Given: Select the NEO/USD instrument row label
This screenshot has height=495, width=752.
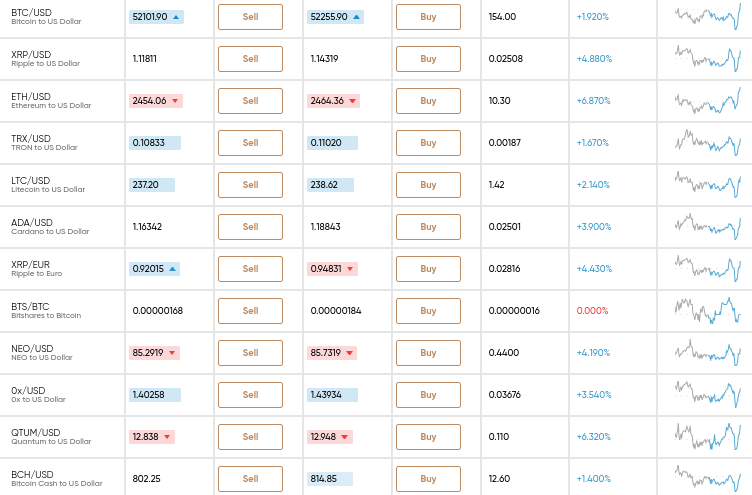Looking at the screenshot, I should (32, 349).
